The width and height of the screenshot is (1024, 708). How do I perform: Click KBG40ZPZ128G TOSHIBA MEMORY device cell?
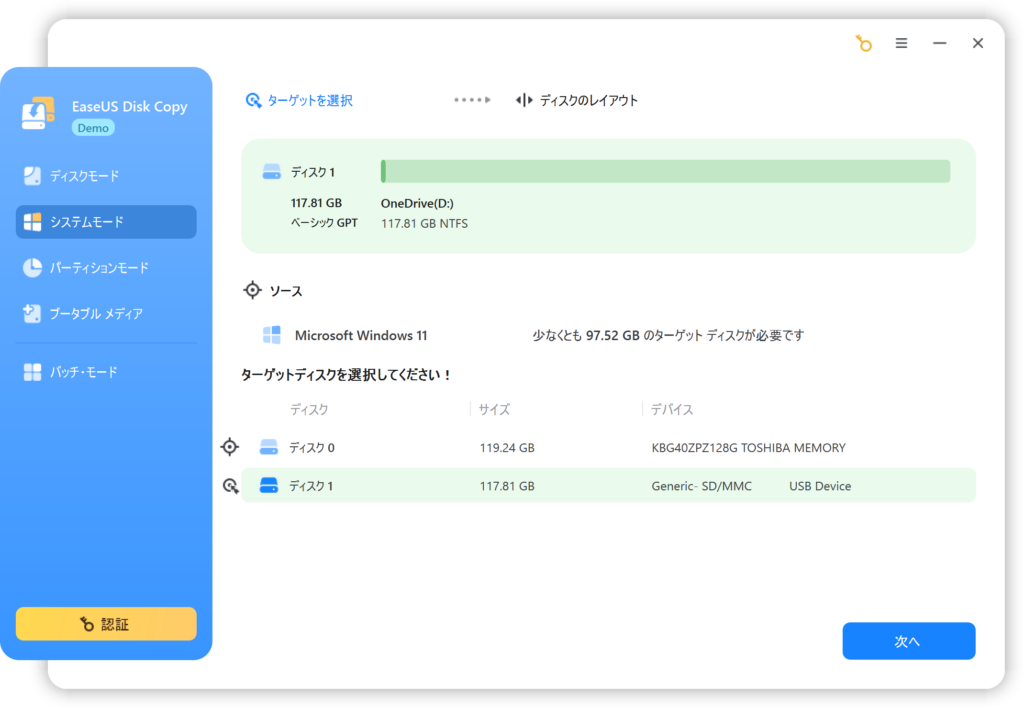pos(748,448)
